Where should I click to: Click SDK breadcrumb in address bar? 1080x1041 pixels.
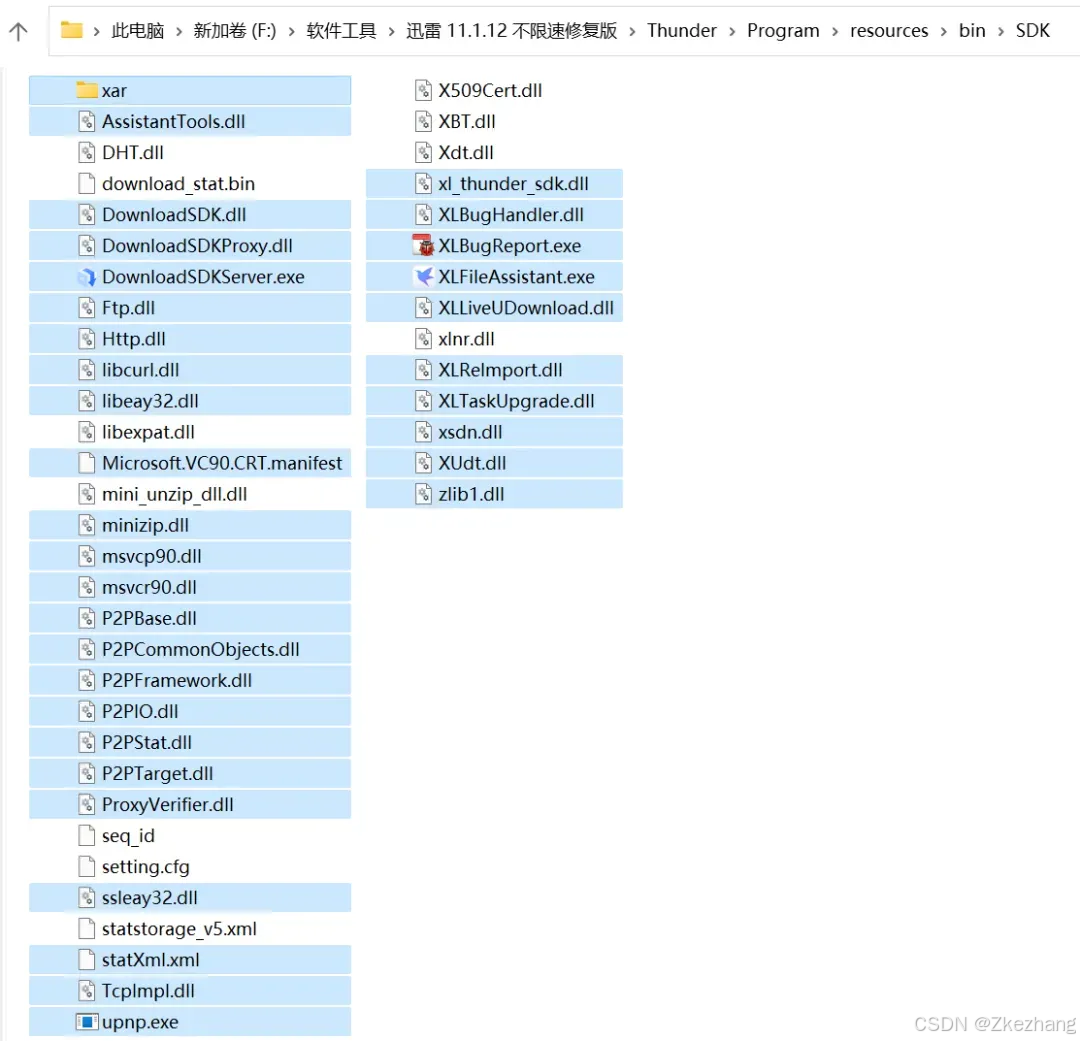1032,30
